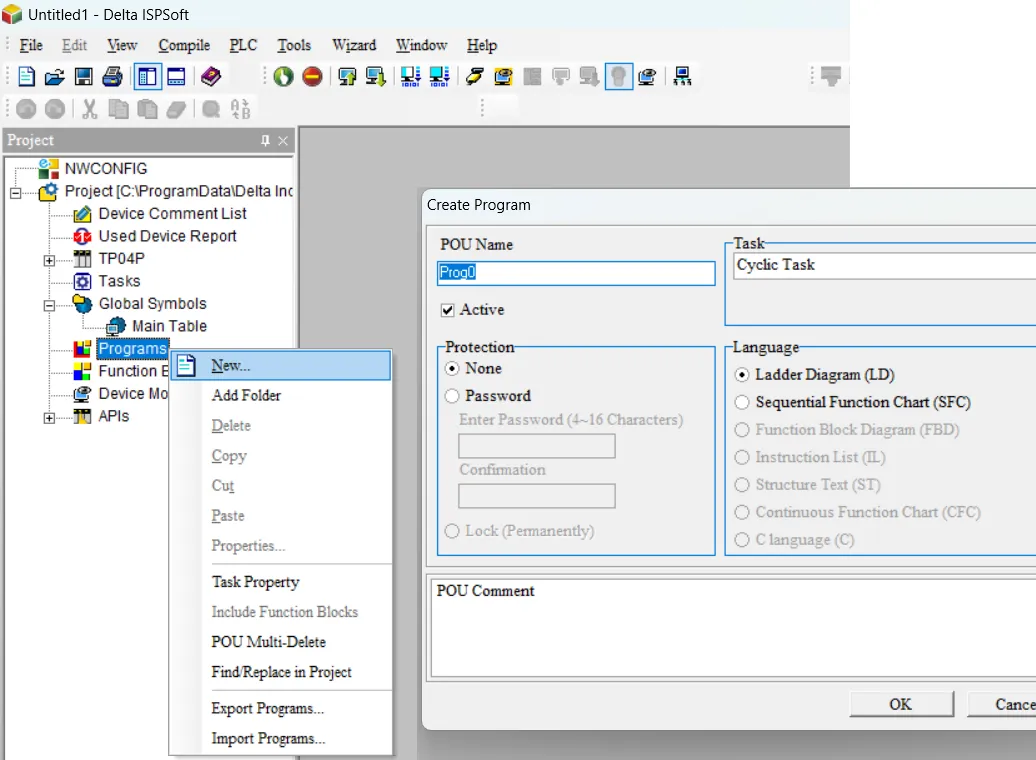Click the upload from PLC icon

(x=347, y=77)
